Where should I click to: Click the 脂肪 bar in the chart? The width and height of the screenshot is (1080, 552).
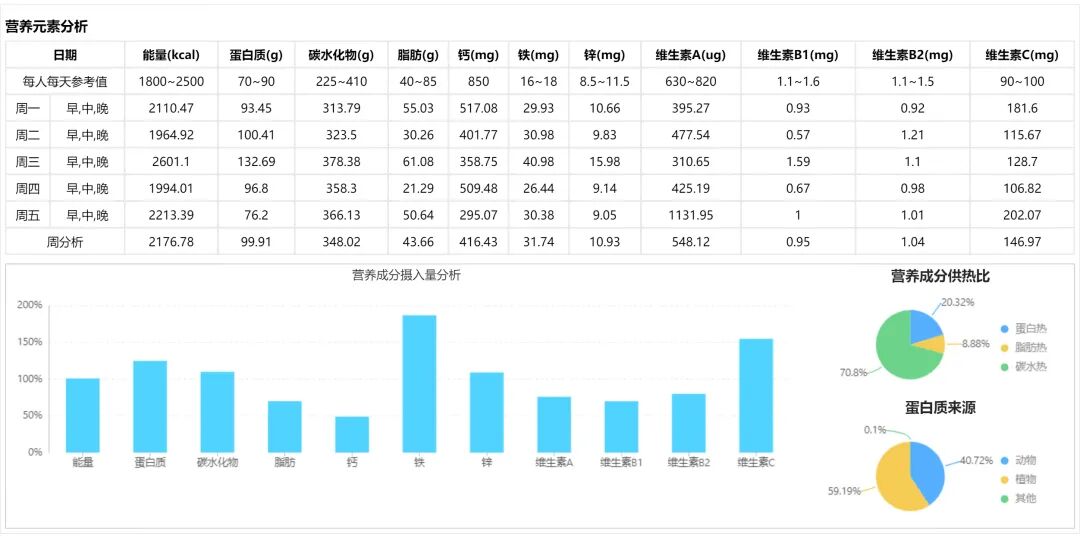(x=284, y=427)
